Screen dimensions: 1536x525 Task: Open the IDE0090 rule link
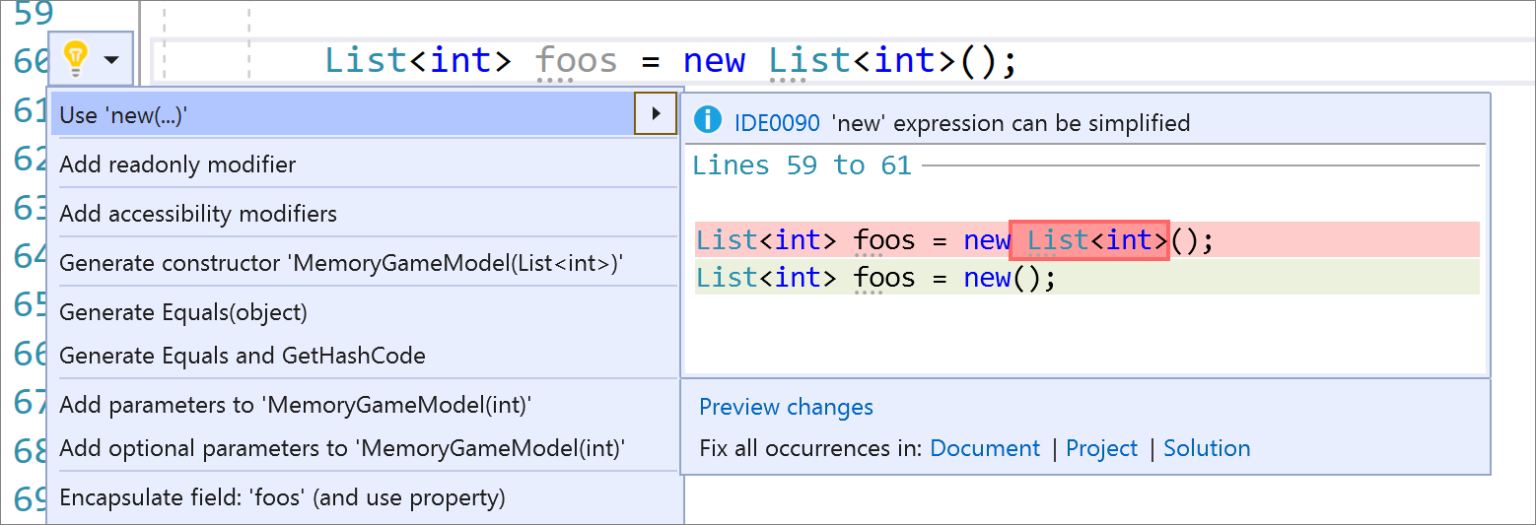tap(777, 123)
